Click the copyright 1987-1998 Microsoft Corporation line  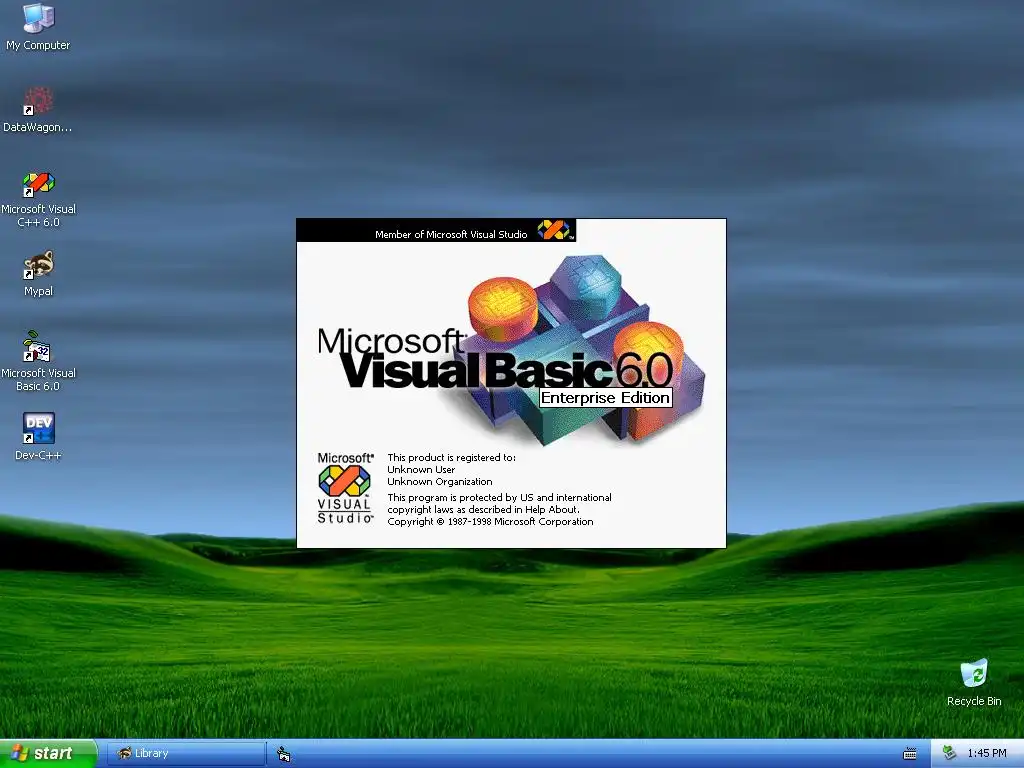(x=490, y=522)
